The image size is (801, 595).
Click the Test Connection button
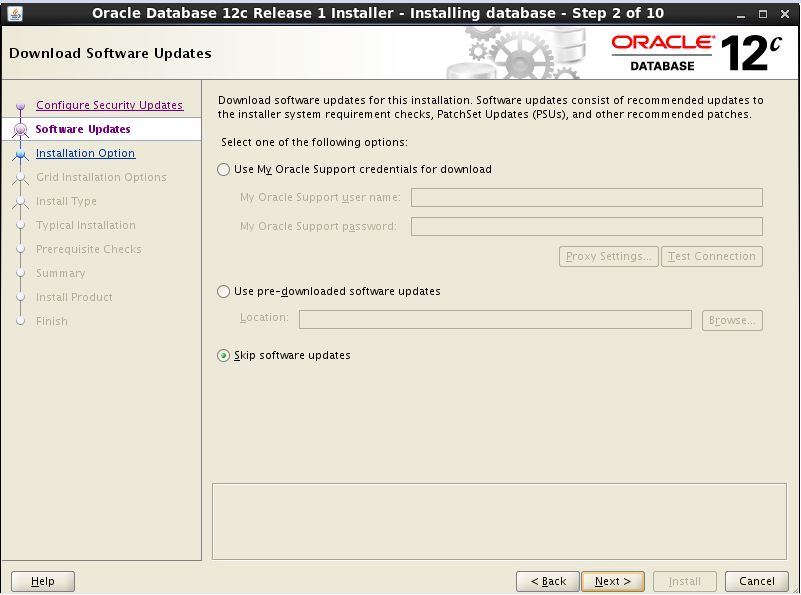[x=711, y=256]
